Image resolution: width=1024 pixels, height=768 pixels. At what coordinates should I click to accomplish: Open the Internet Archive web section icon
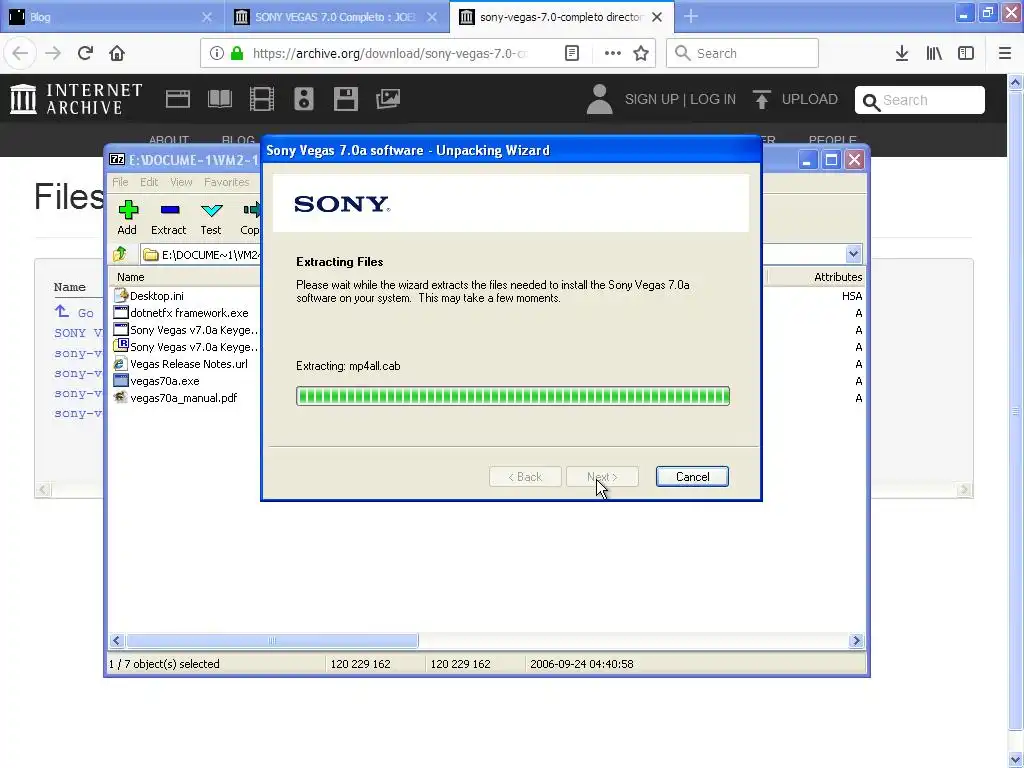(178, 99)
